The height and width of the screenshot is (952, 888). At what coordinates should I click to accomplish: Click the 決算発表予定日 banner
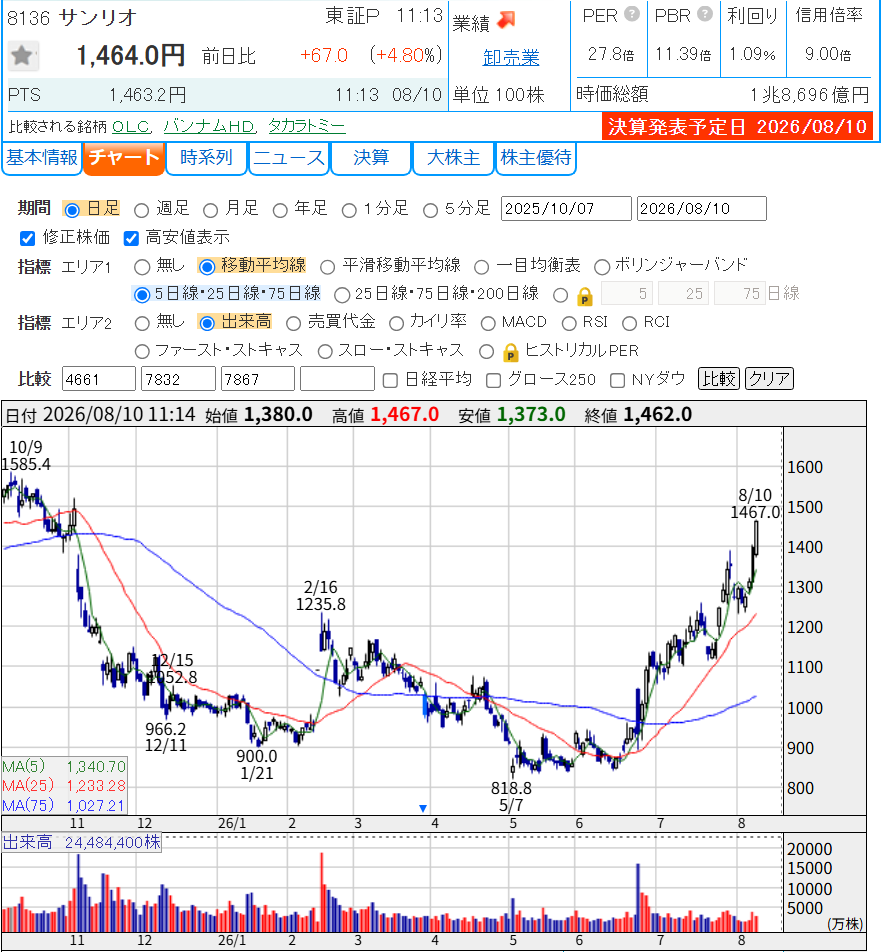(x=737, y=126)
